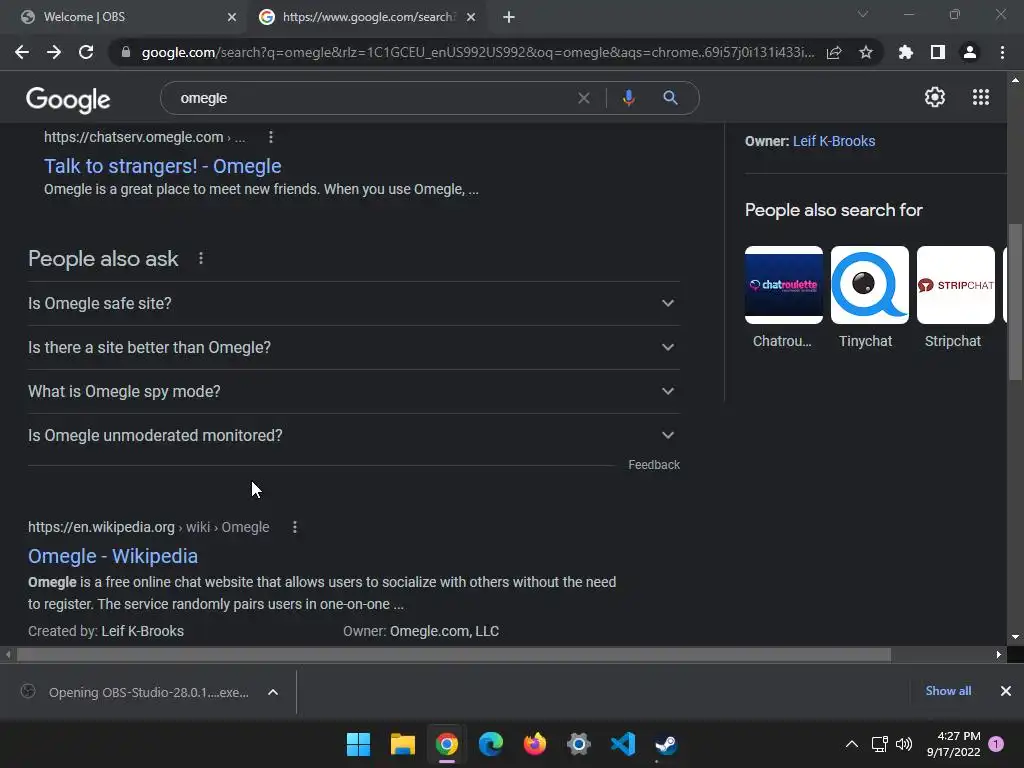Launch File Explorer from the taskbar

tap(402, 744)
